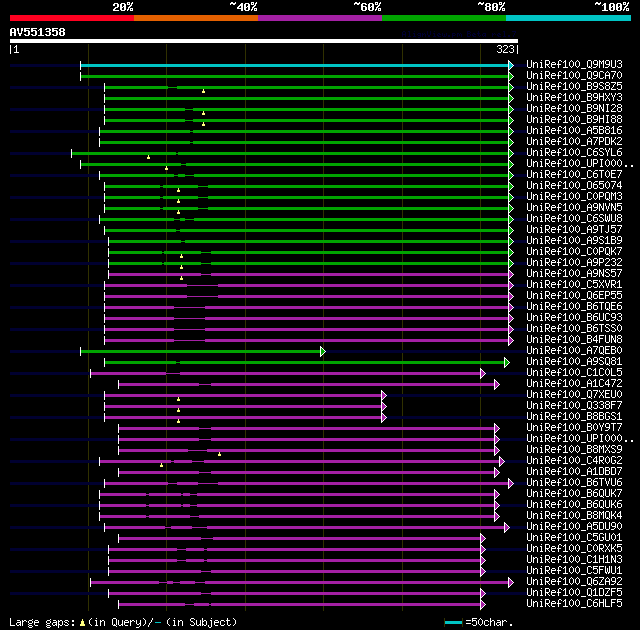Click the arrowhead ending the A5DU90 alignment
Screen dimensions: 640x630
click(x=507, y=528)
